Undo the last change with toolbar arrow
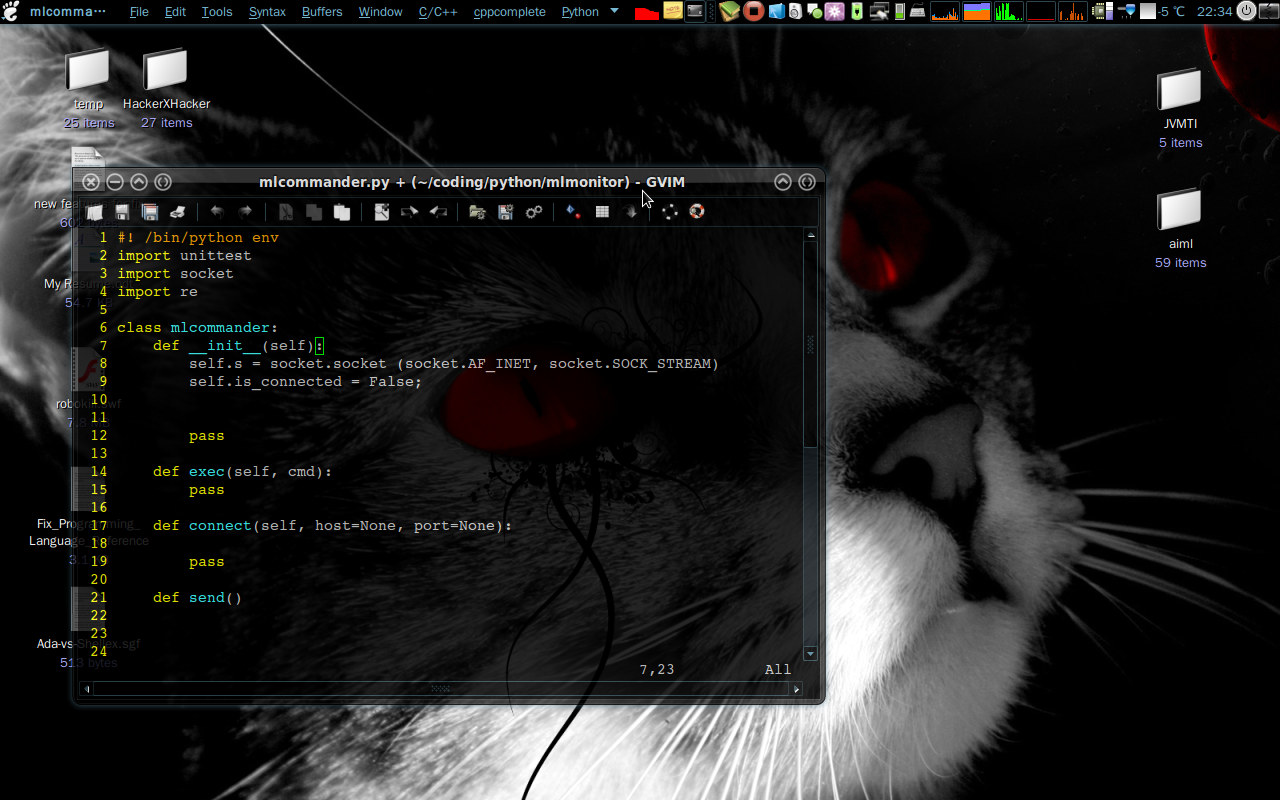 click(x=216, y=212)
